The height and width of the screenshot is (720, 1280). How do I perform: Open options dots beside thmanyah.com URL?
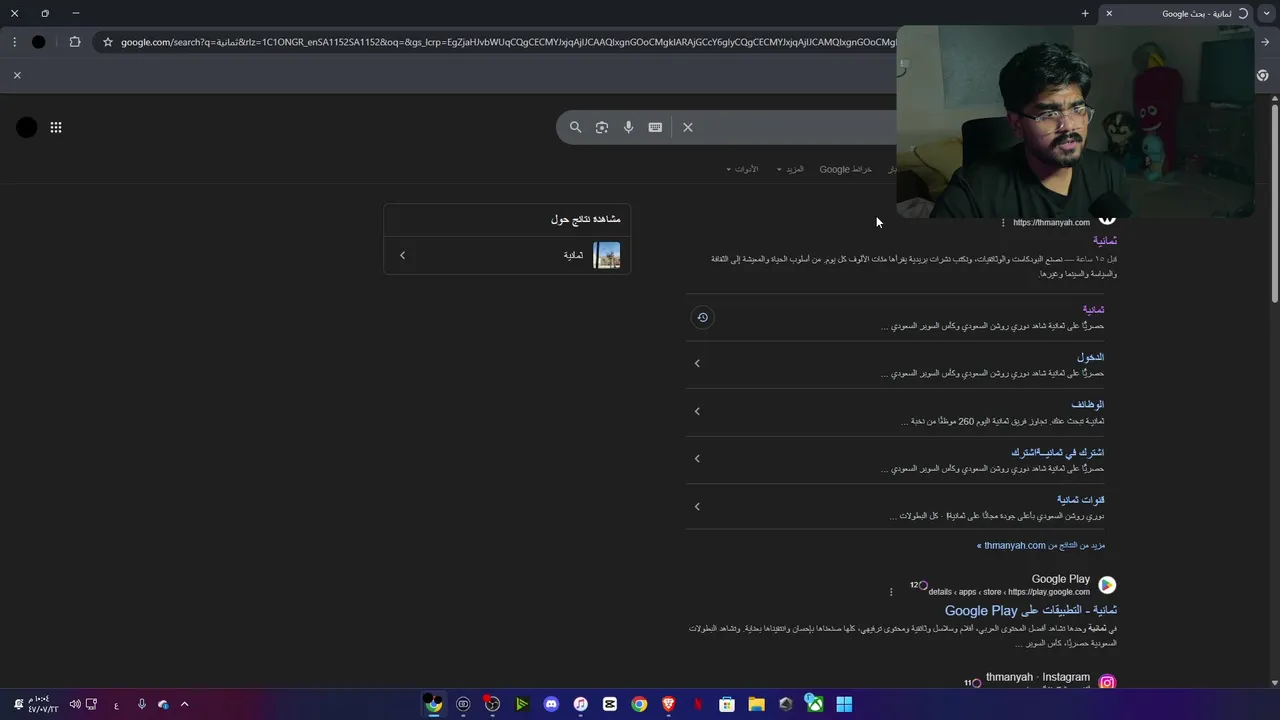(x=1003, y=223)
